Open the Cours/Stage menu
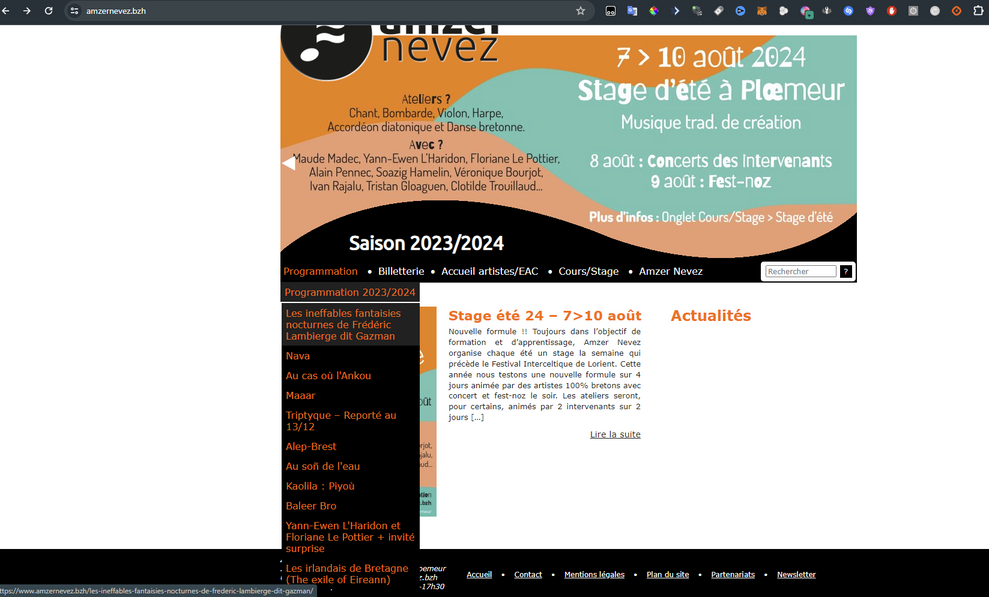The image size is (989, 597). pos(588,271)
